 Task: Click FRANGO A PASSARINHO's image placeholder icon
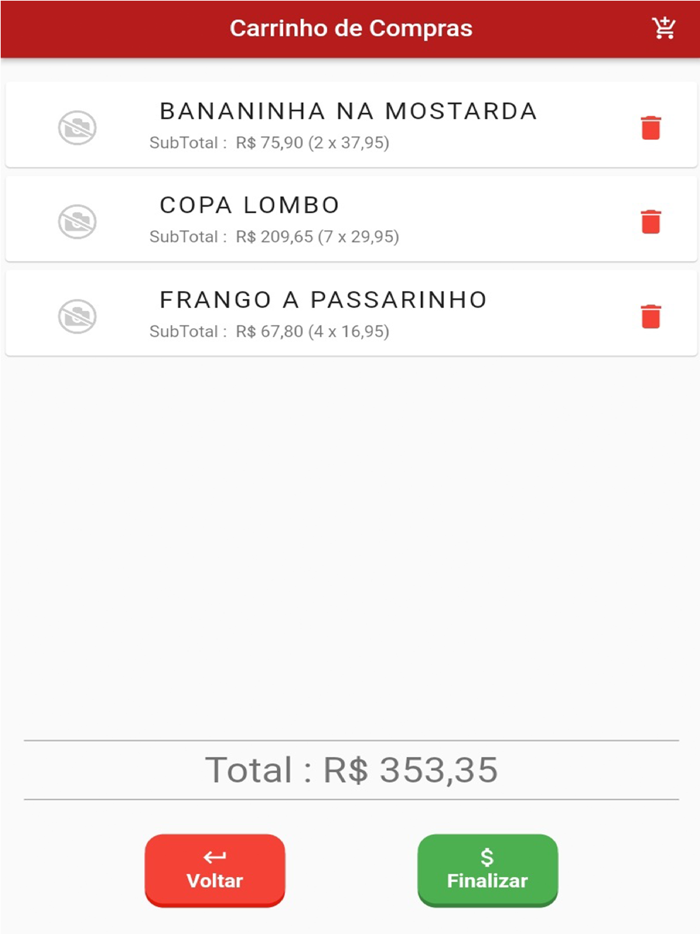75,314
